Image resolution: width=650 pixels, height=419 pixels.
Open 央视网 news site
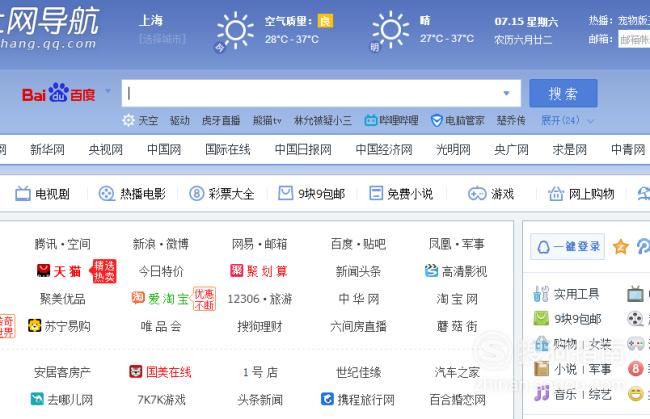pos(106,150)
